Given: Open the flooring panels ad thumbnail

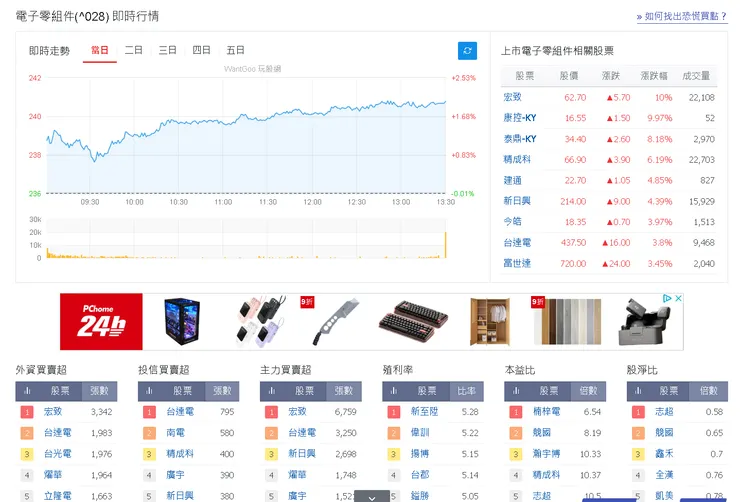Looking at the screenshot, I should tap(567, 322).
